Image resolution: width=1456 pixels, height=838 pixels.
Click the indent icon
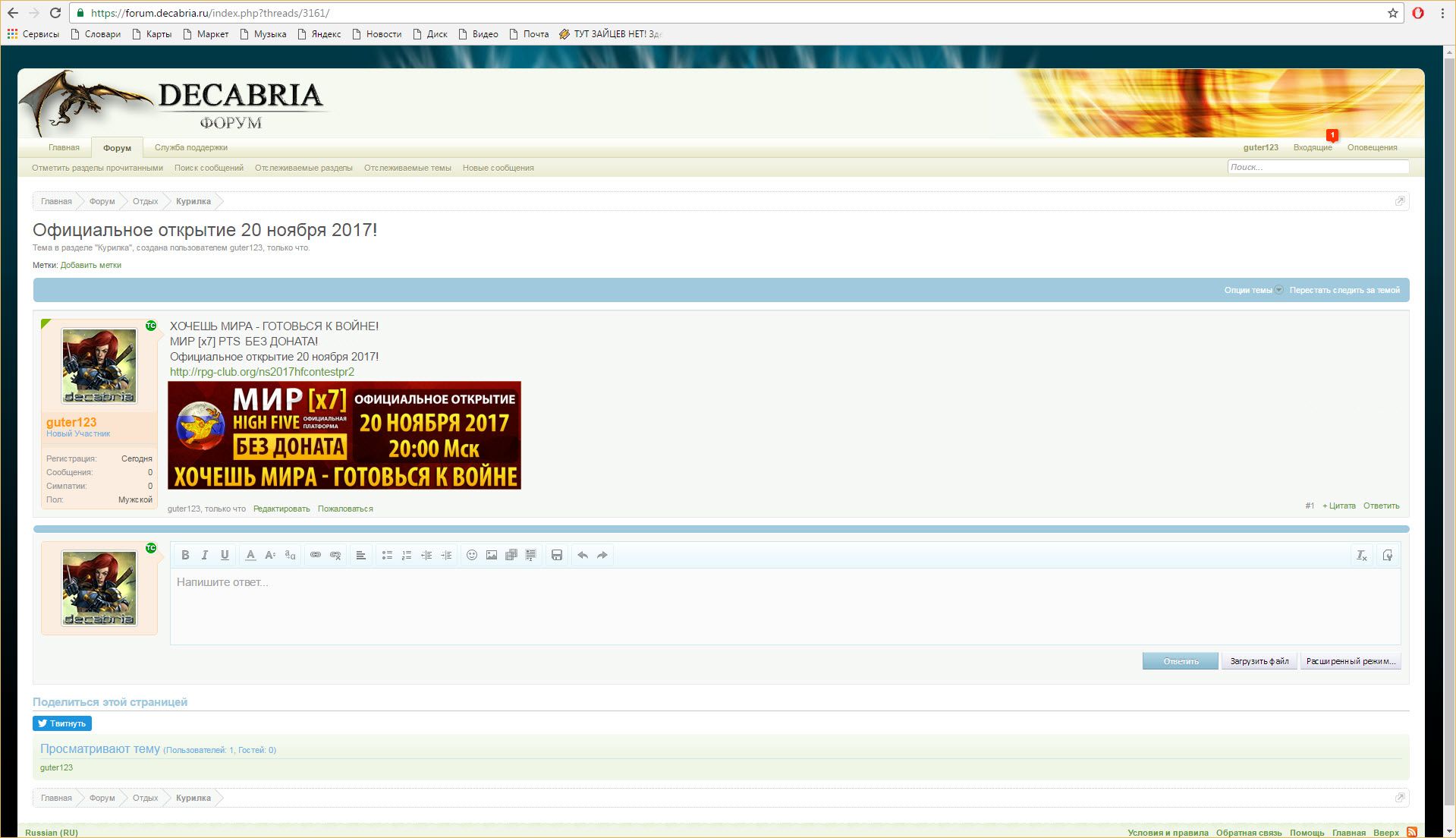[x=446, y=555]
